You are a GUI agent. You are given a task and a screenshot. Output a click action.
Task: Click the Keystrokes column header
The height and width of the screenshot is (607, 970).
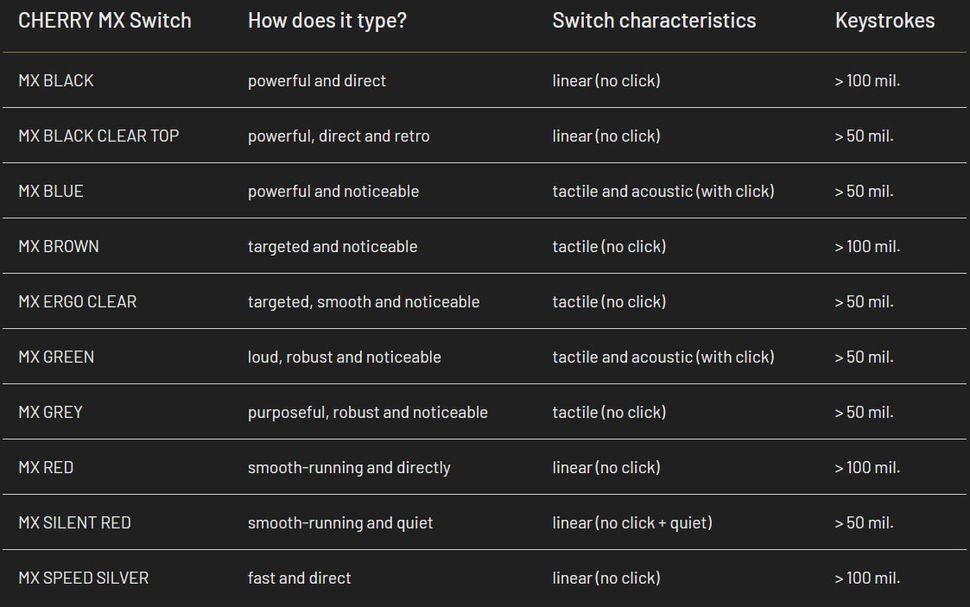point(885,20)
